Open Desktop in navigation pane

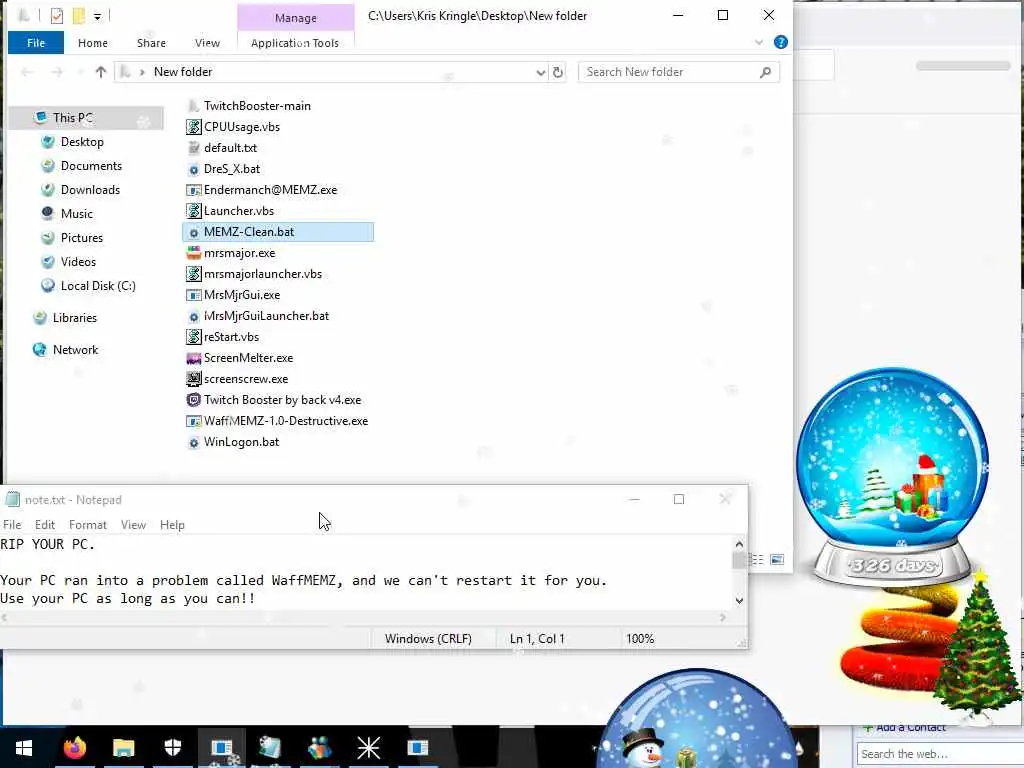[x=82, y=142]
